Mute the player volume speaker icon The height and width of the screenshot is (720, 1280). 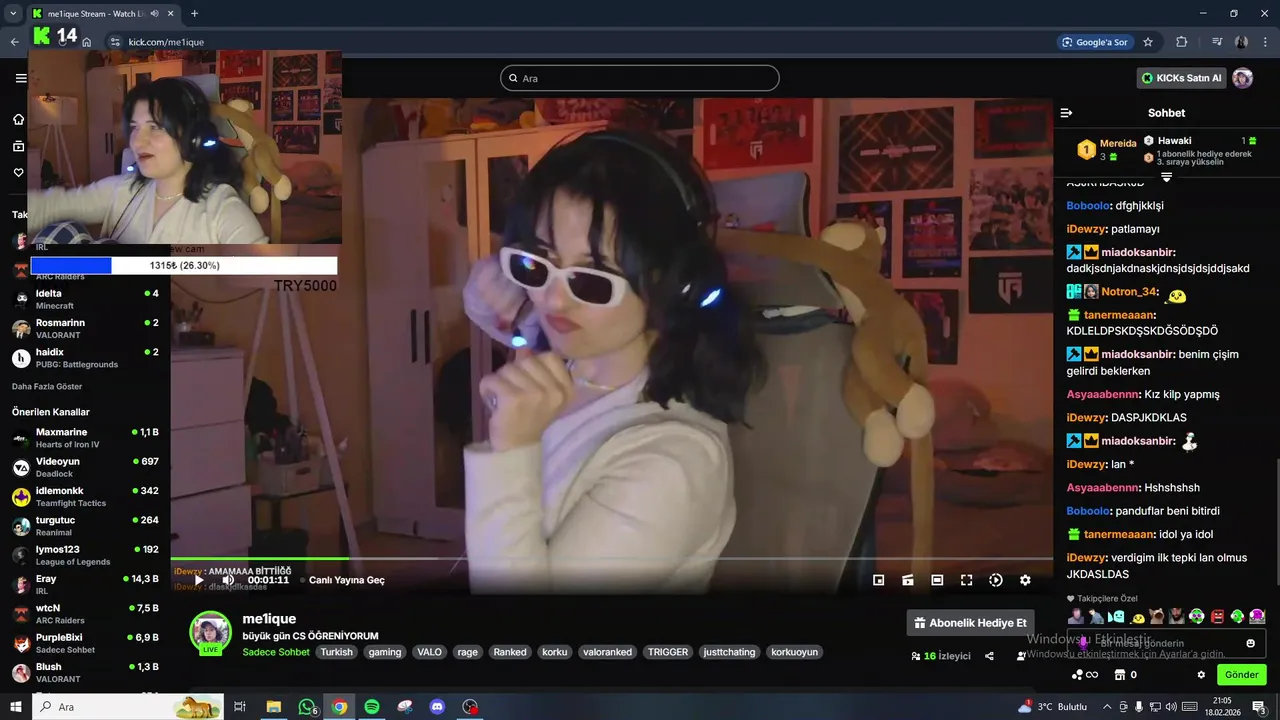(228, 580)
